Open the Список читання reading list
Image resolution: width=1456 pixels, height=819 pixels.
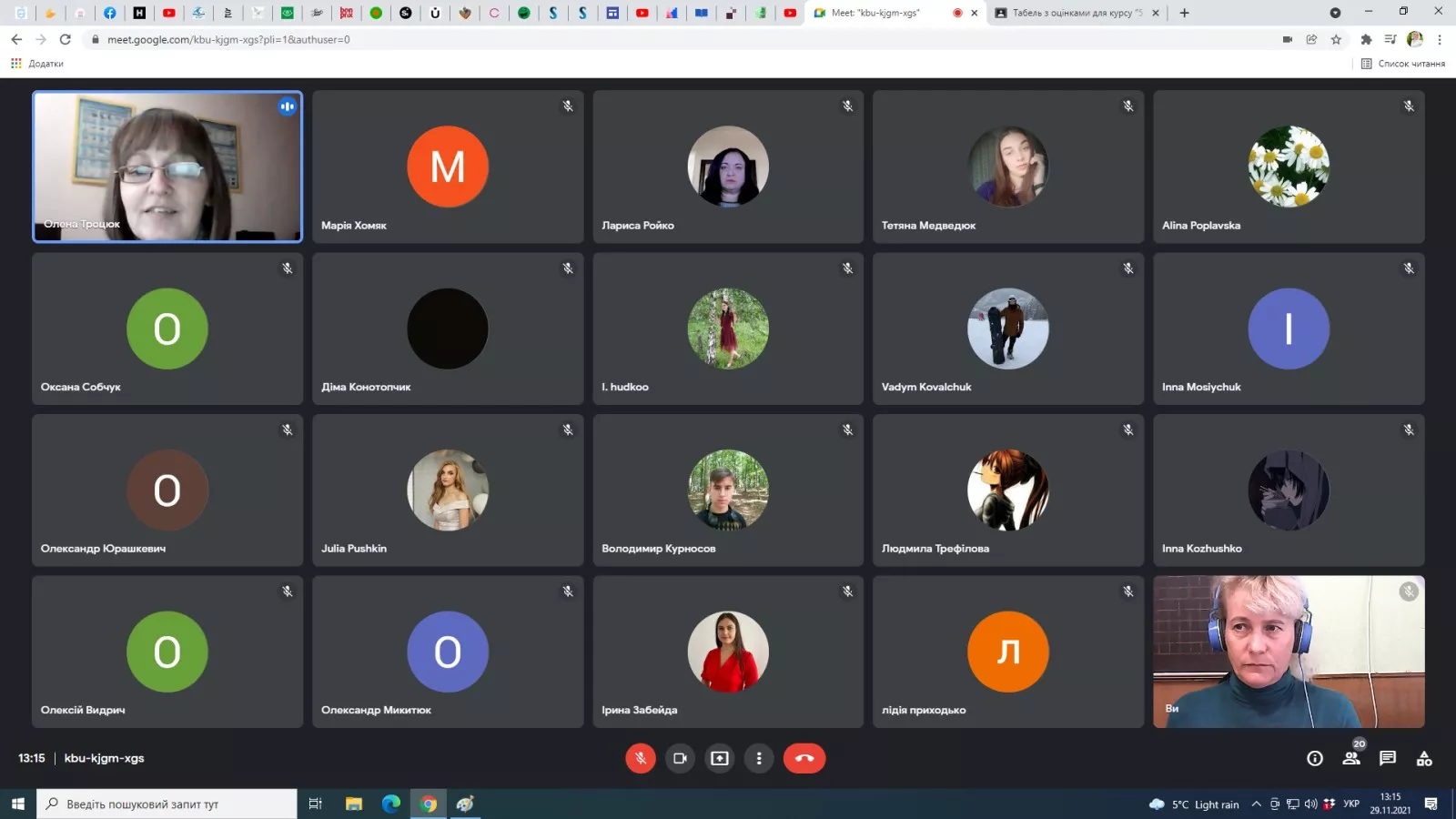(x=1402, y=64)
